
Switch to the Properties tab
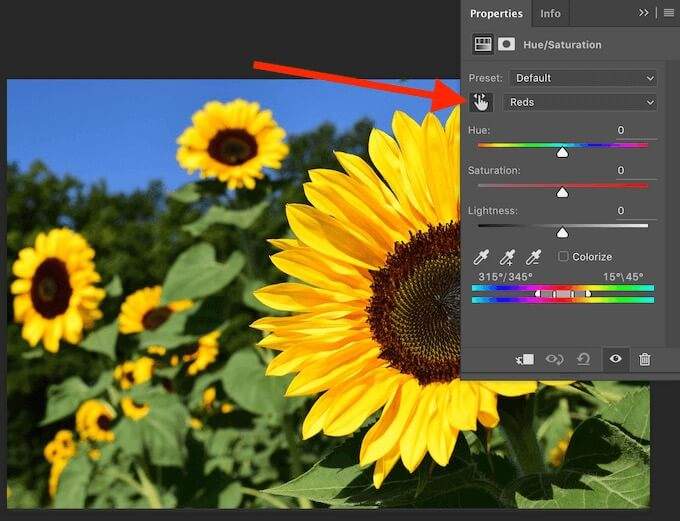coord(496,13)
